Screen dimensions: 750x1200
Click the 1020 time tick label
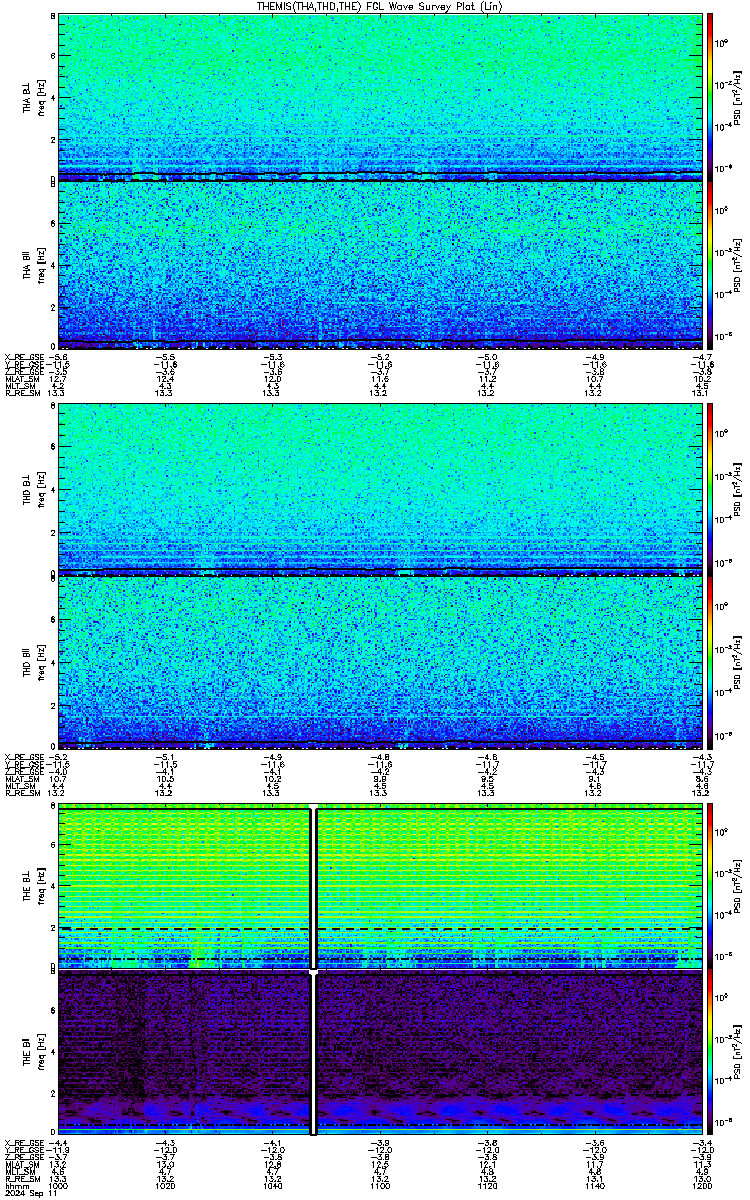point(165,1187)
